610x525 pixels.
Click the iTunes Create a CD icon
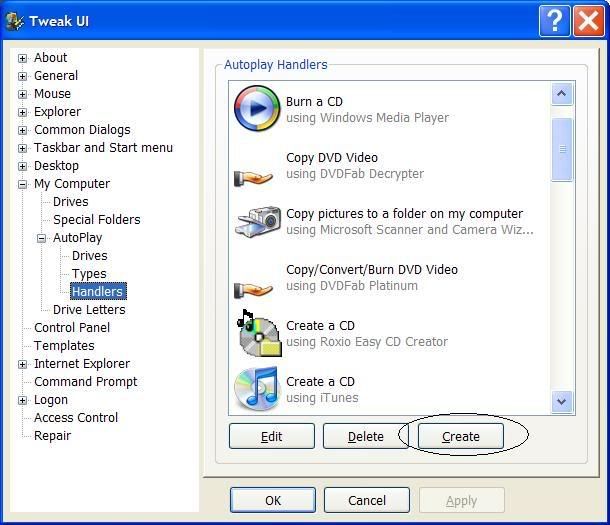click(x=256, y=389)
